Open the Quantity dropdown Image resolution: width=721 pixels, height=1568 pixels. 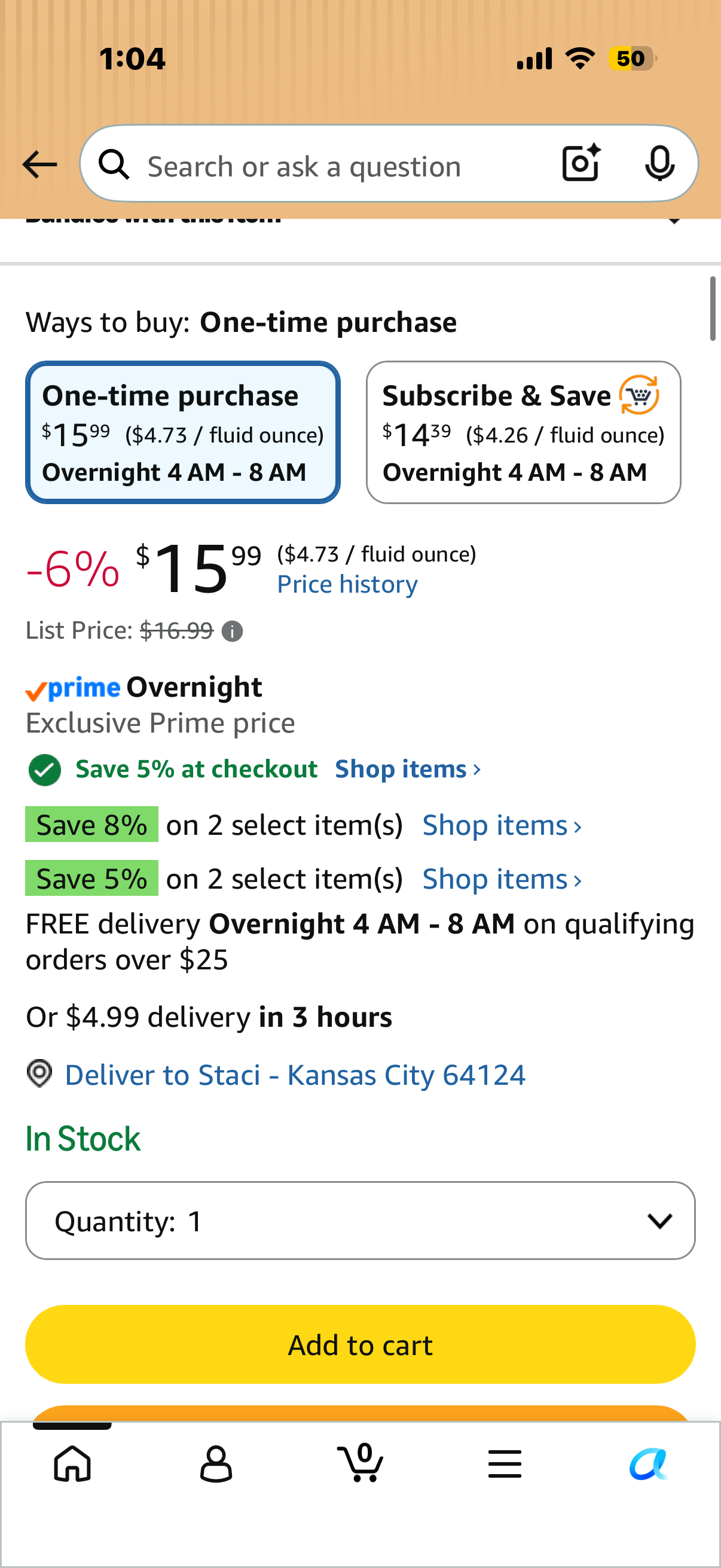pos(360,1221)
